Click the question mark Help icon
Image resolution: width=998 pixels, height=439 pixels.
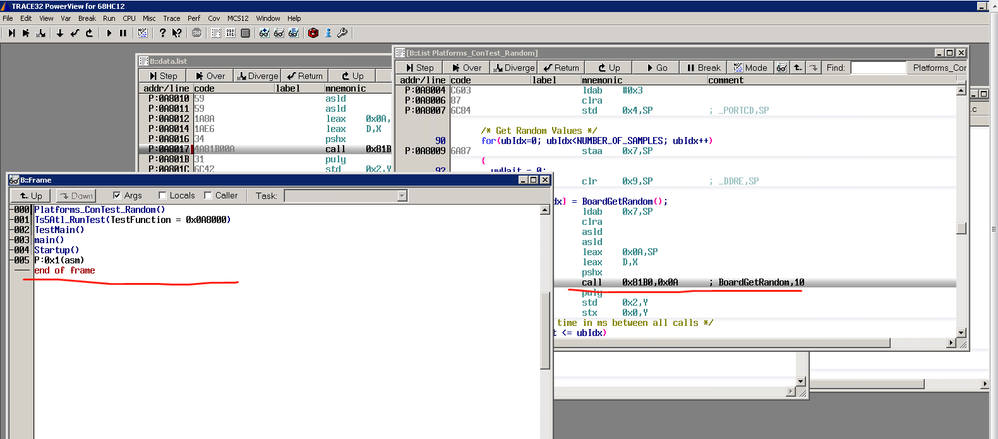point(162,33)
